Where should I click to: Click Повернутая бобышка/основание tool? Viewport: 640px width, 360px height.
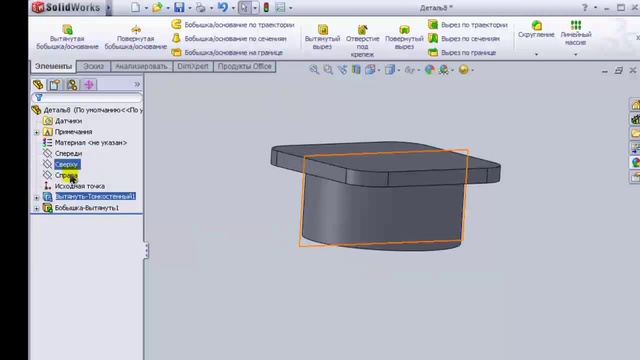point(136,37)
